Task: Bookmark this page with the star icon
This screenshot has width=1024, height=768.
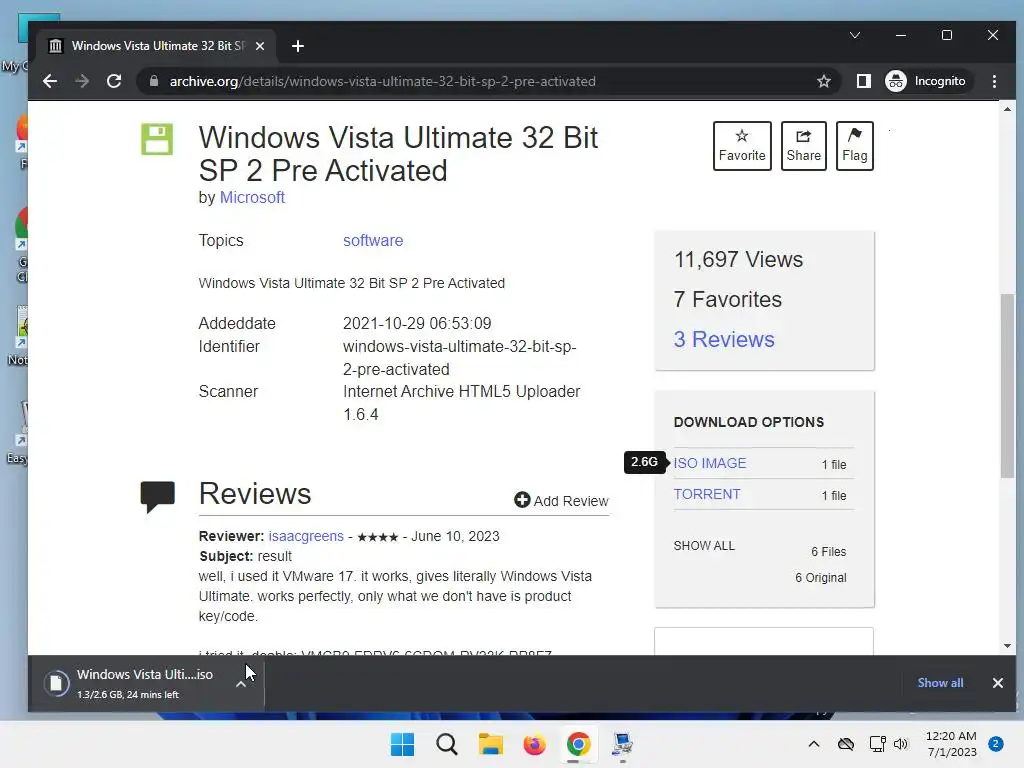Action: (x=824, y=81)
